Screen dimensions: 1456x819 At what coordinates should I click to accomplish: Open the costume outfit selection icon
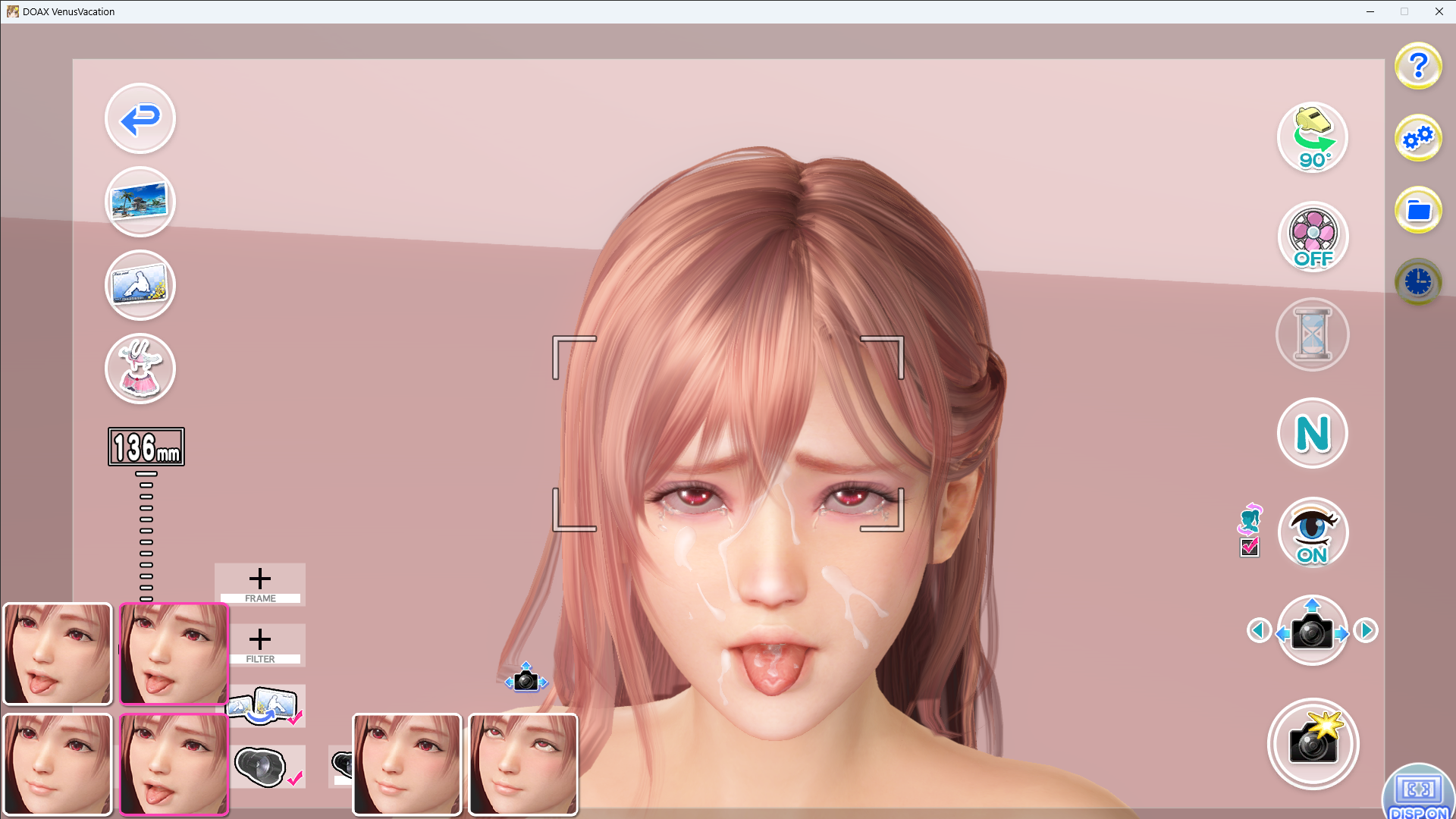[x=140, y=369]
